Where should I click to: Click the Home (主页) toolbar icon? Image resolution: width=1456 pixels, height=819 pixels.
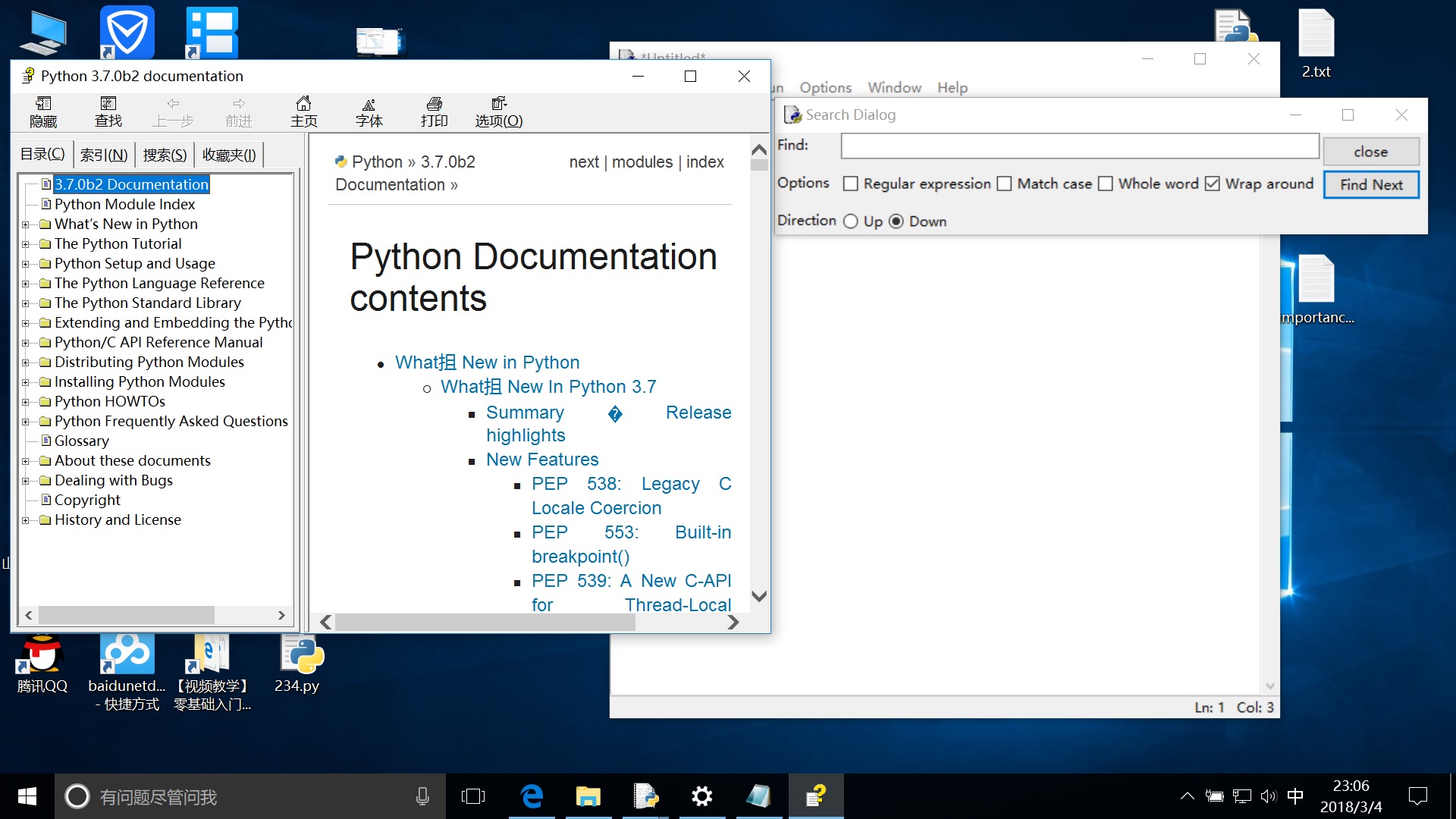point(303,111)
